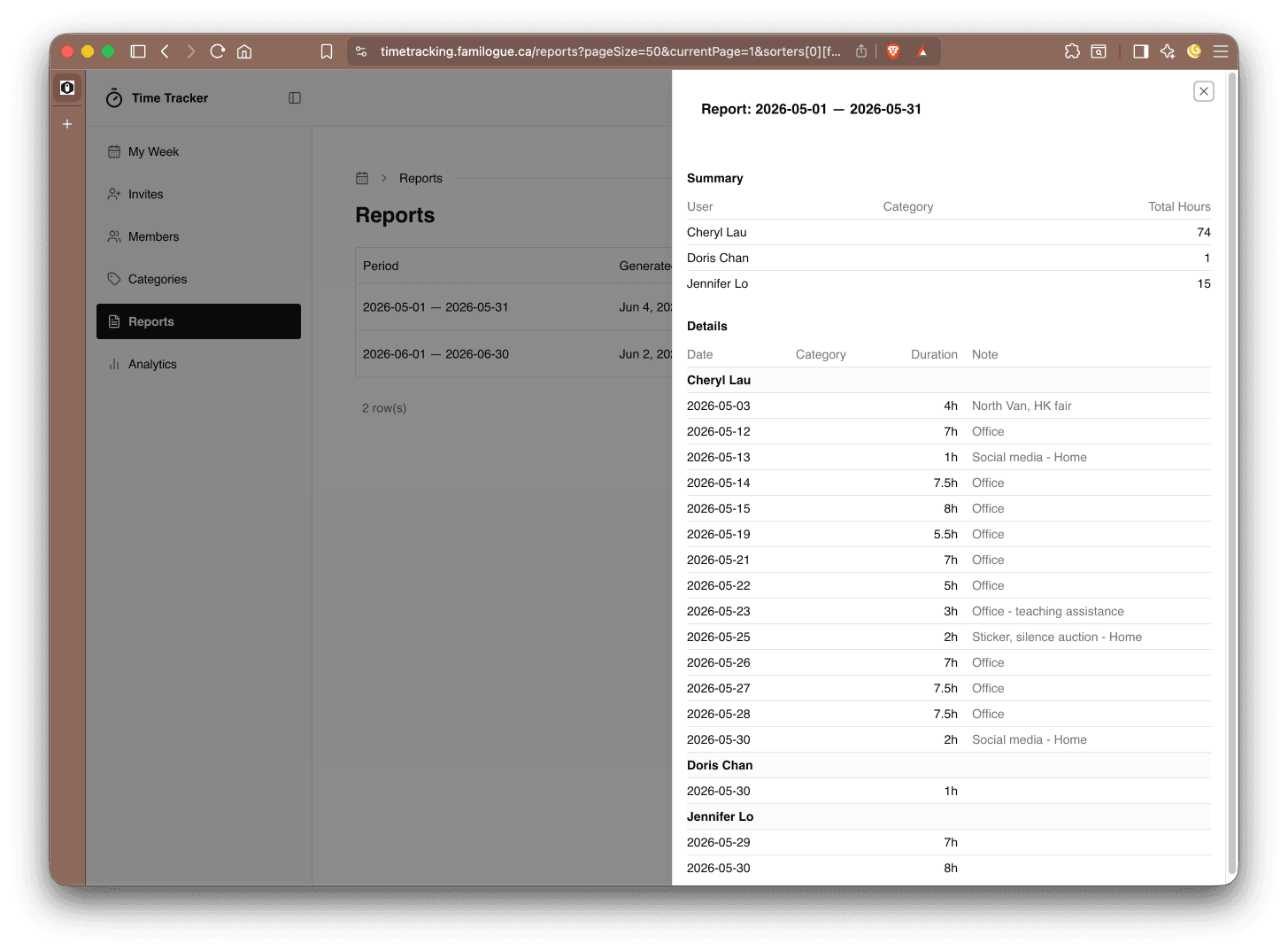Open the browser toolbar find-in-page icon
1288x951 pixels.
click(x=1099, y=51)
